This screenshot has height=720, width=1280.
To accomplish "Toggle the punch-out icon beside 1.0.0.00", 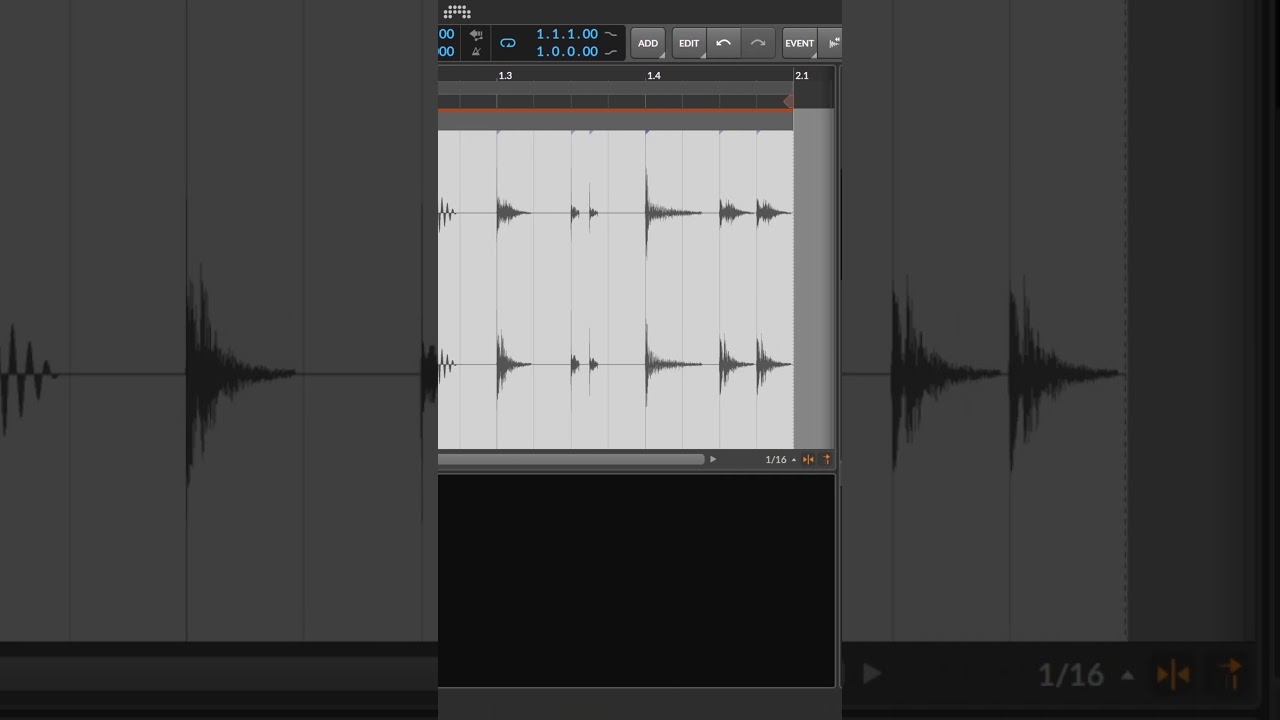I will pyautogui.click(x=611, y=52).
